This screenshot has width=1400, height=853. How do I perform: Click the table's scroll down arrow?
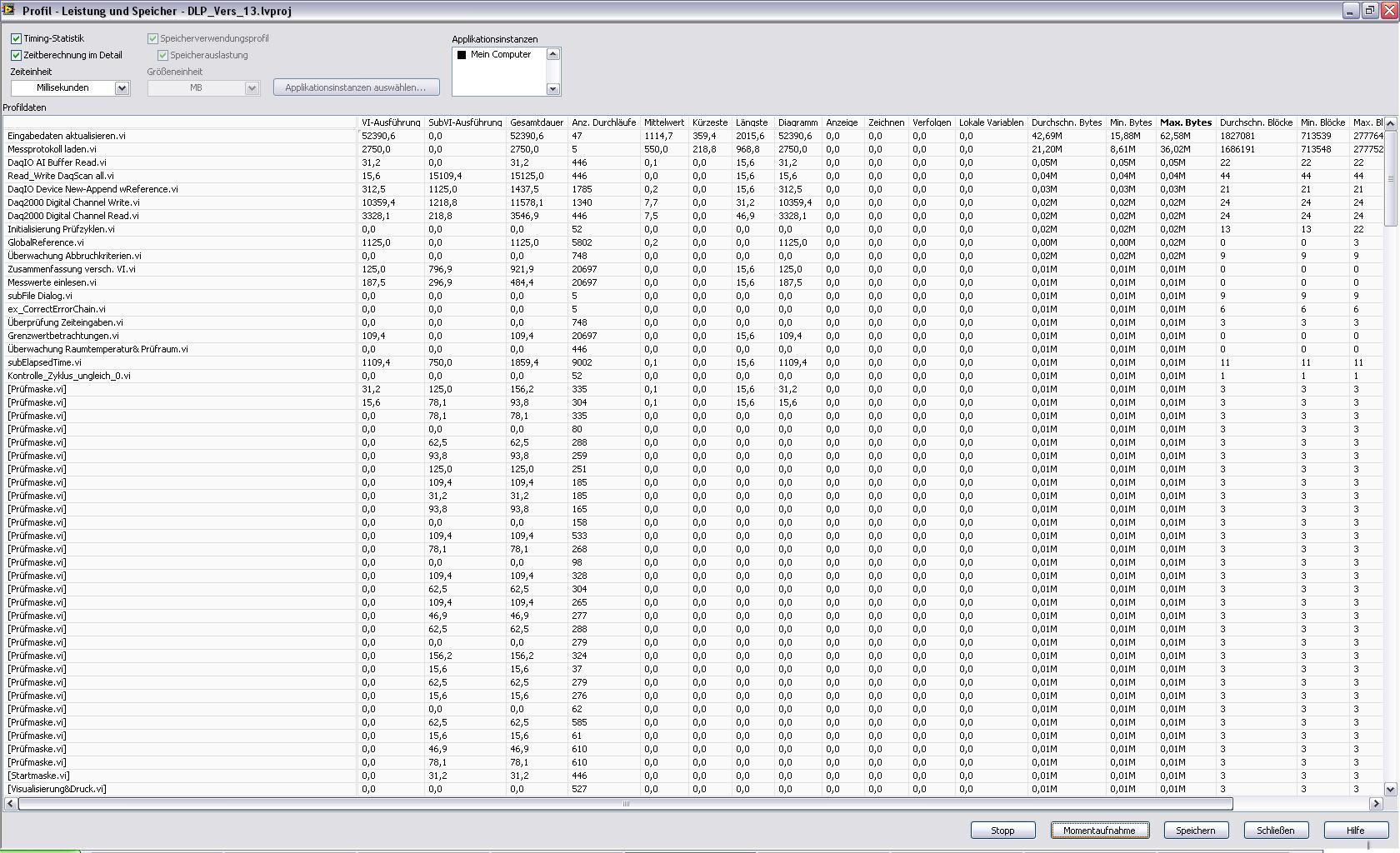click(x=1390, y=789)
